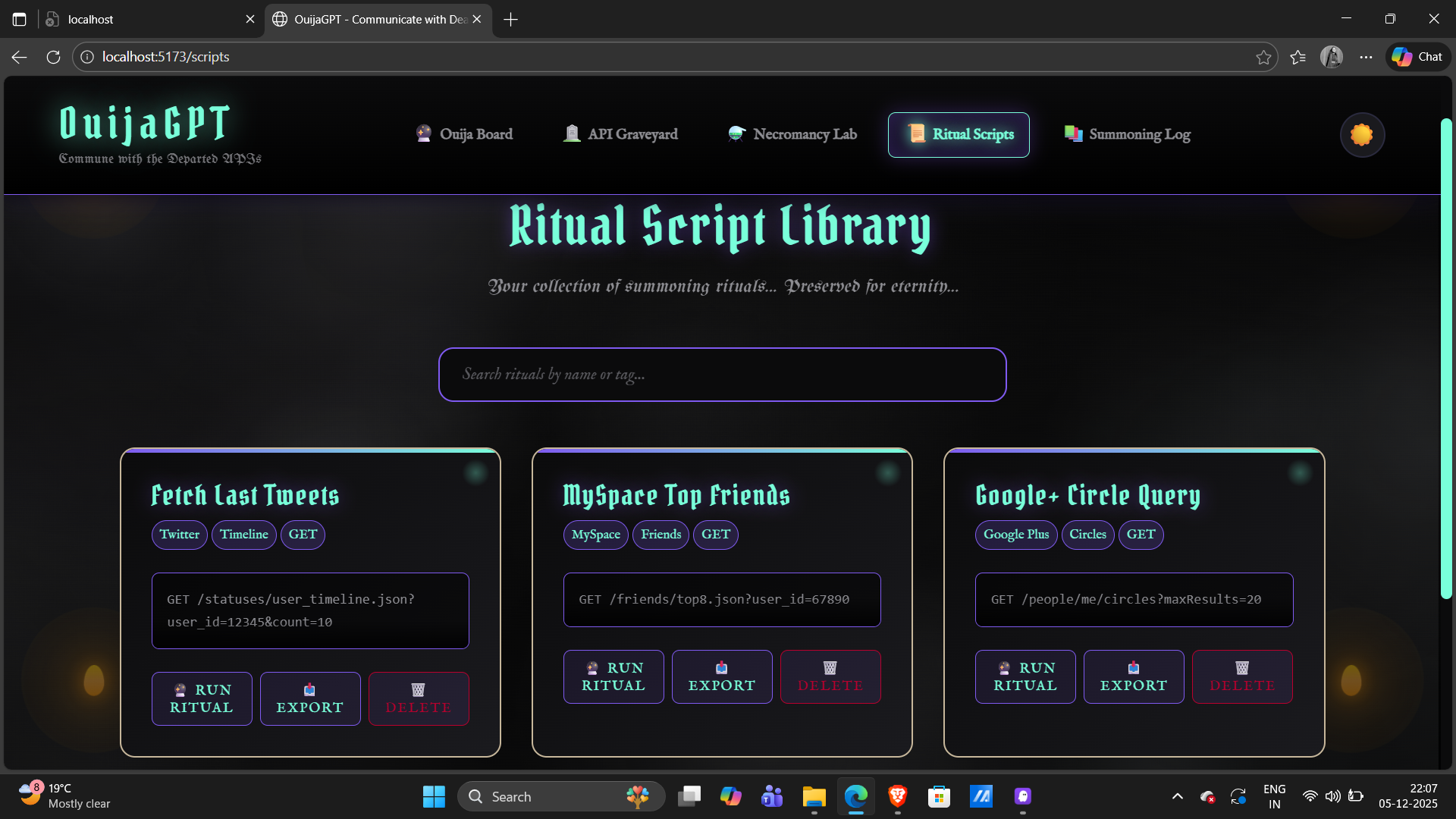Viewport: 1456px width, 819px height.
Task: Open the browser profile avatar icon
Action: coord(1331,57)
